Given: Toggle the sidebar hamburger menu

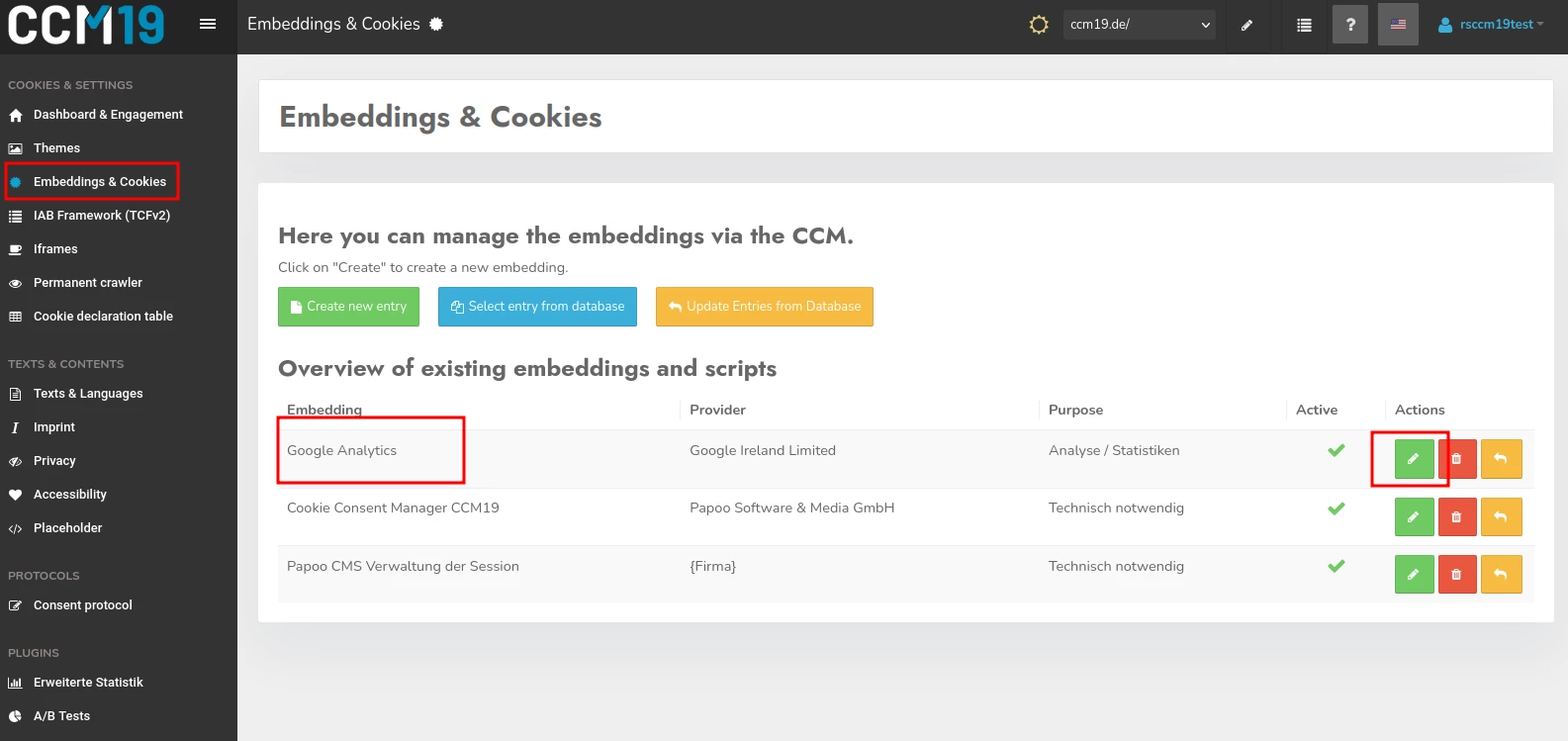Looking at the screenshot, I should click(208, 24).
